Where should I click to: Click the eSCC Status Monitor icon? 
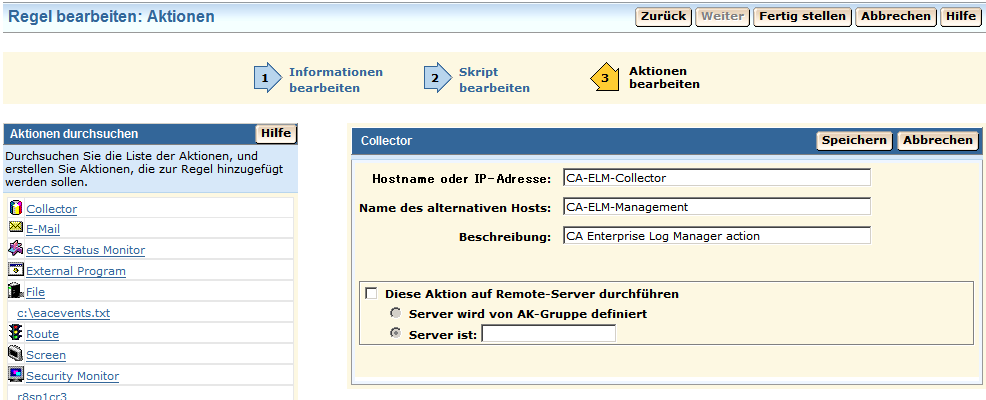[16, 249]
